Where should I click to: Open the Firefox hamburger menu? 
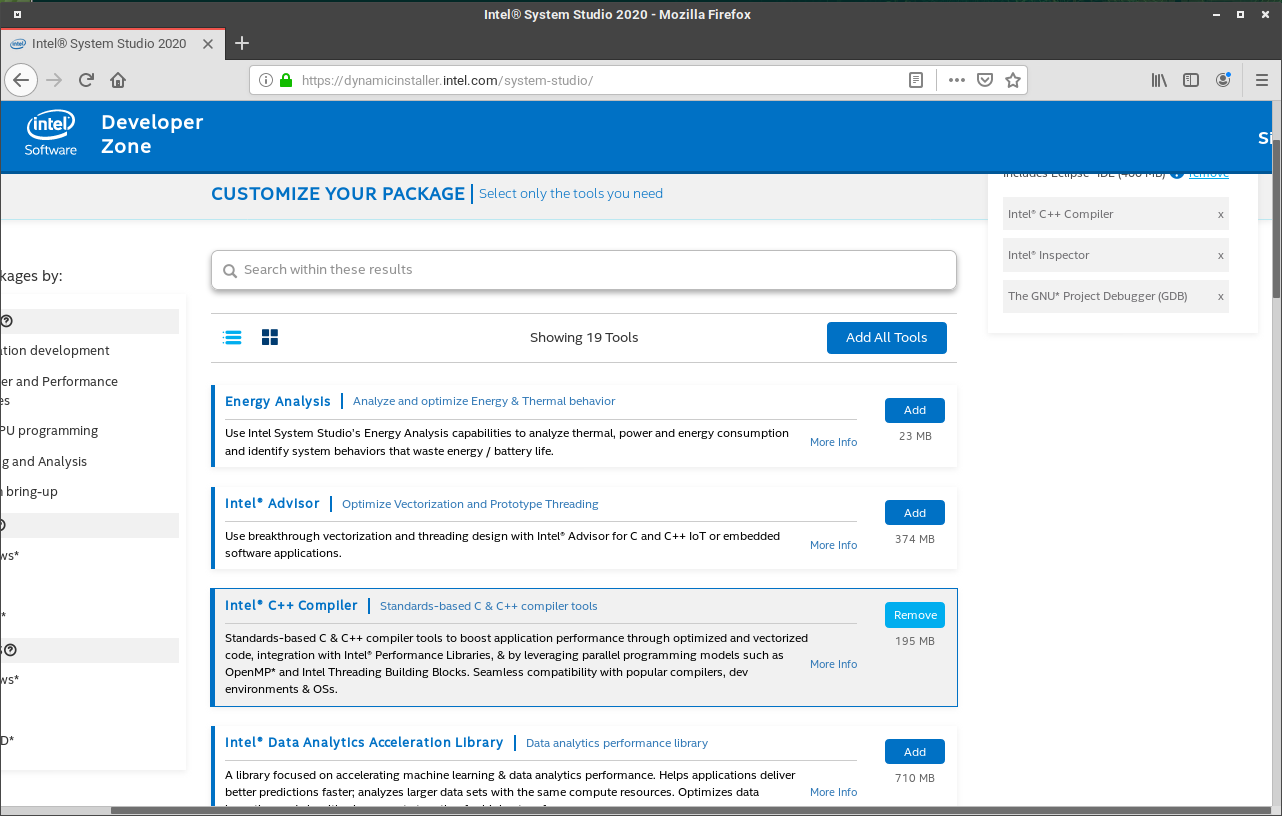[1261, 80]
